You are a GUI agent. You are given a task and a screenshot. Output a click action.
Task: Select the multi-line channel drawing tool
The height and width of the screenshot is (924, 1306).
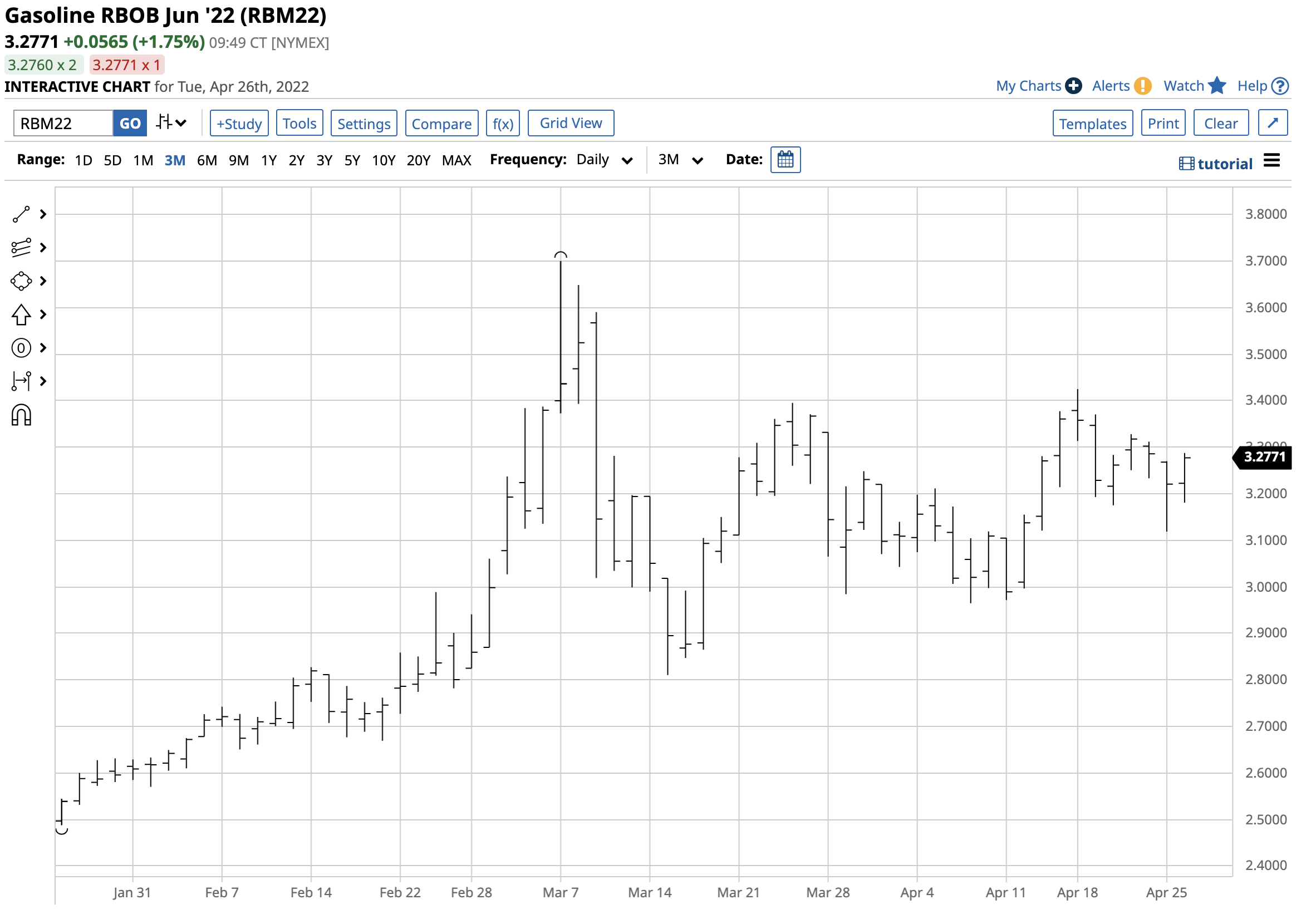pos(21,248)
